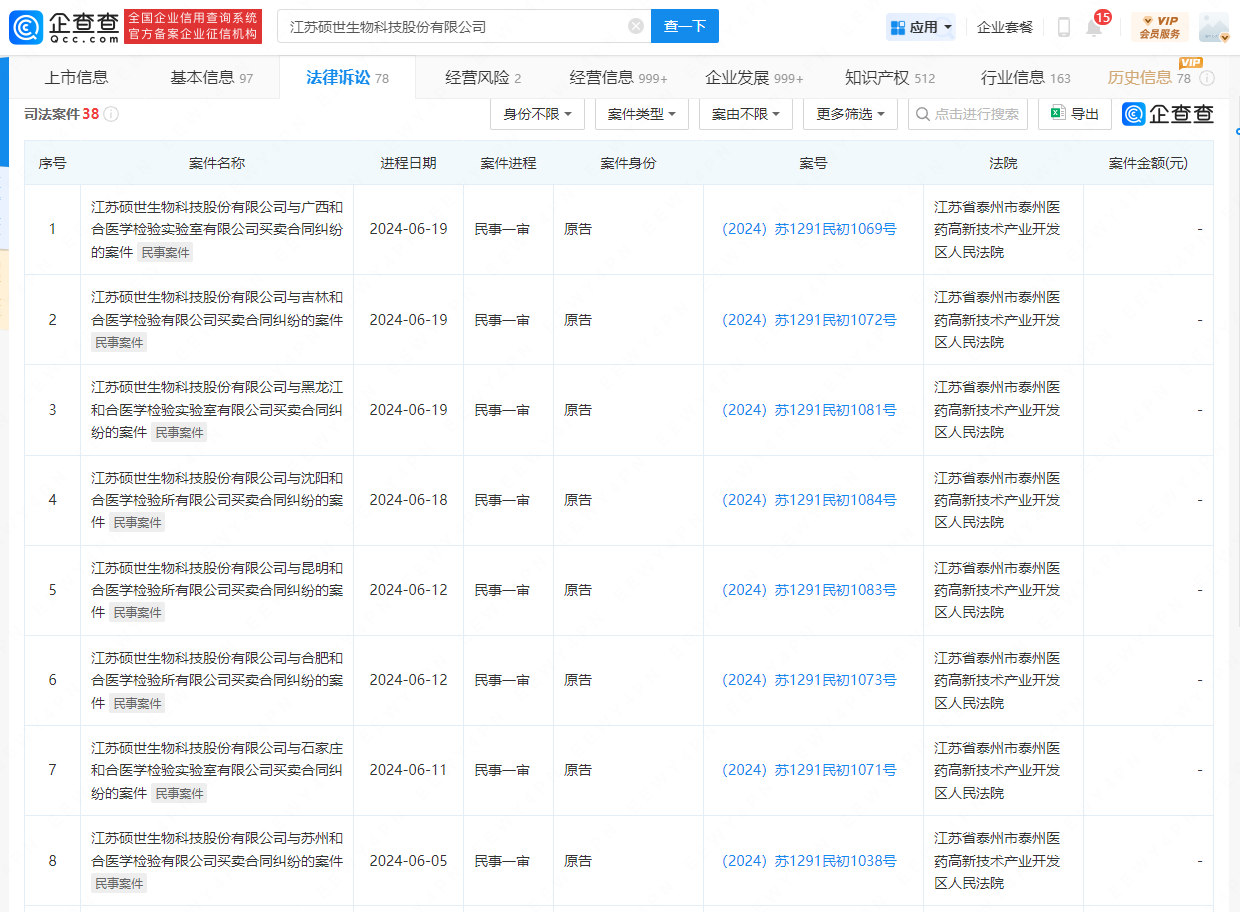Open the user avatar menu
The height and width of the screenshot is (912, 1240).
click(1213, 28)
